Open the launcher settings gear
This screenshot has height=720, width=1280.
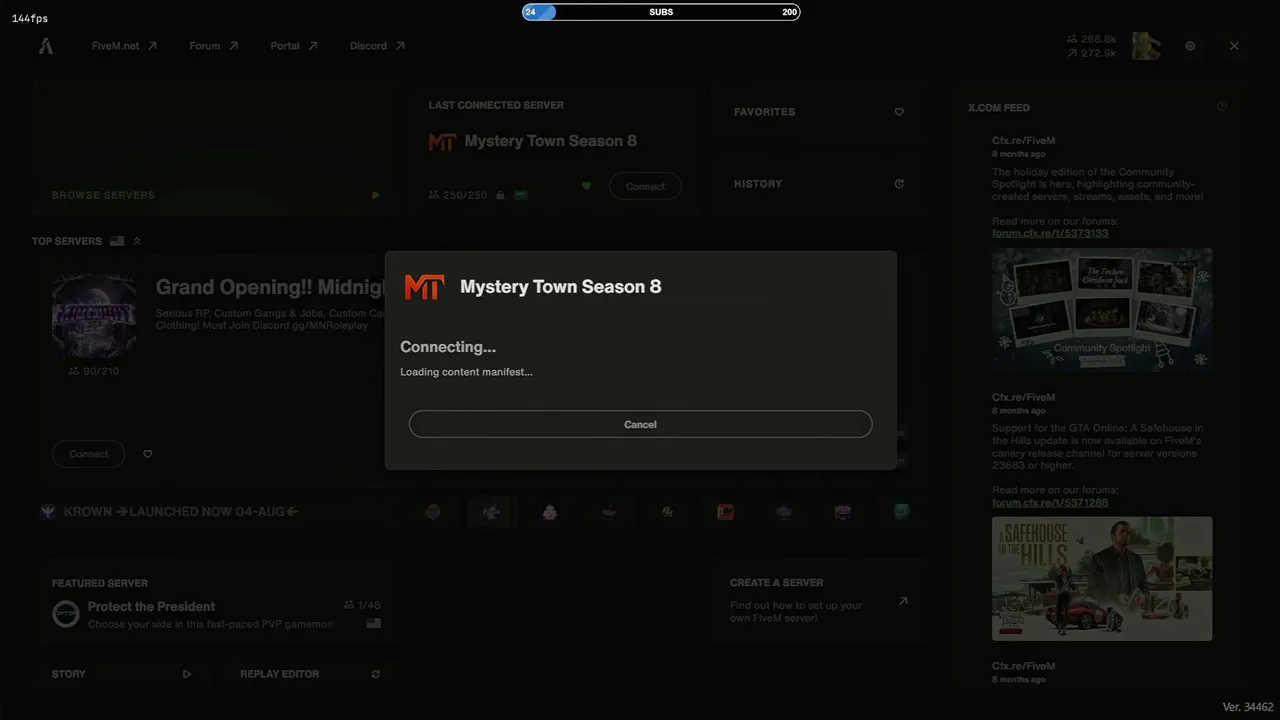[x=1190, y=46]
